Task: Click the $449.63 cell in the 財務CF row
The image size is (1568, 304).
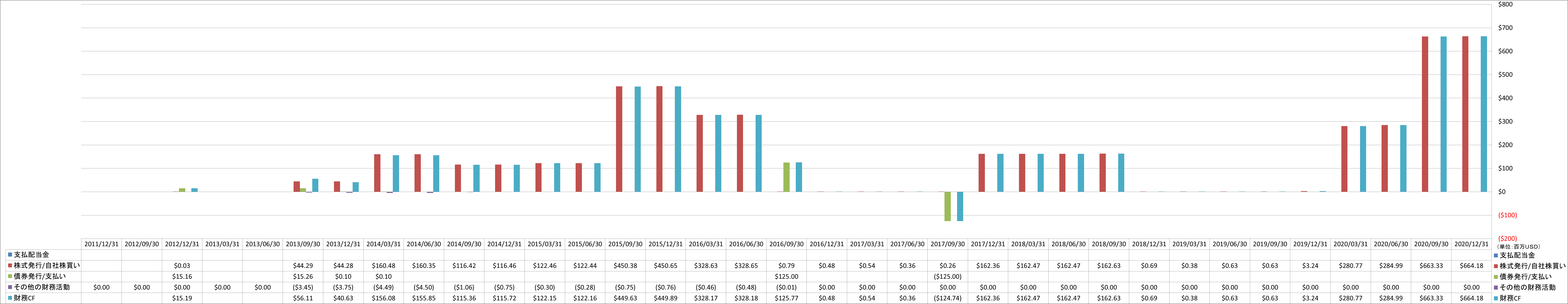Action: 625,298
